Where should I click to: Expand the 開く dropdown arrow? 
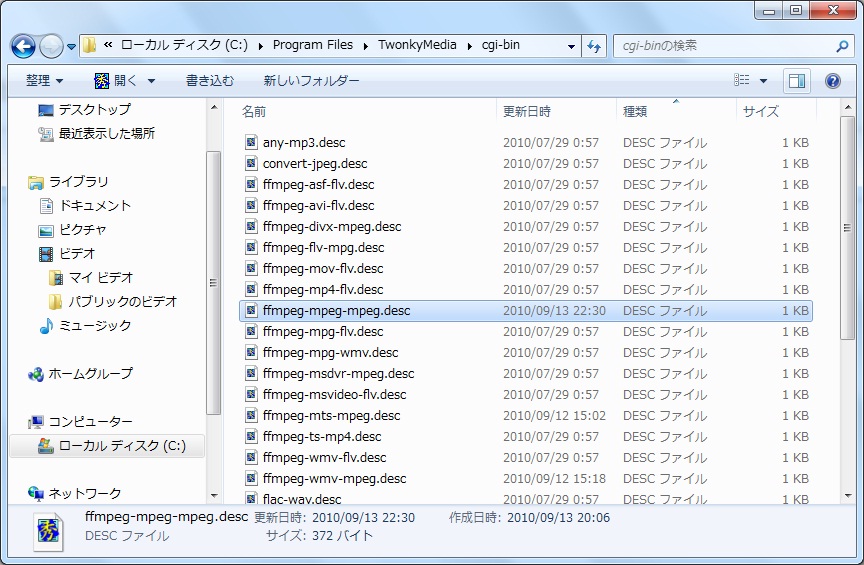pyautogui.click(x=152, y=81)
